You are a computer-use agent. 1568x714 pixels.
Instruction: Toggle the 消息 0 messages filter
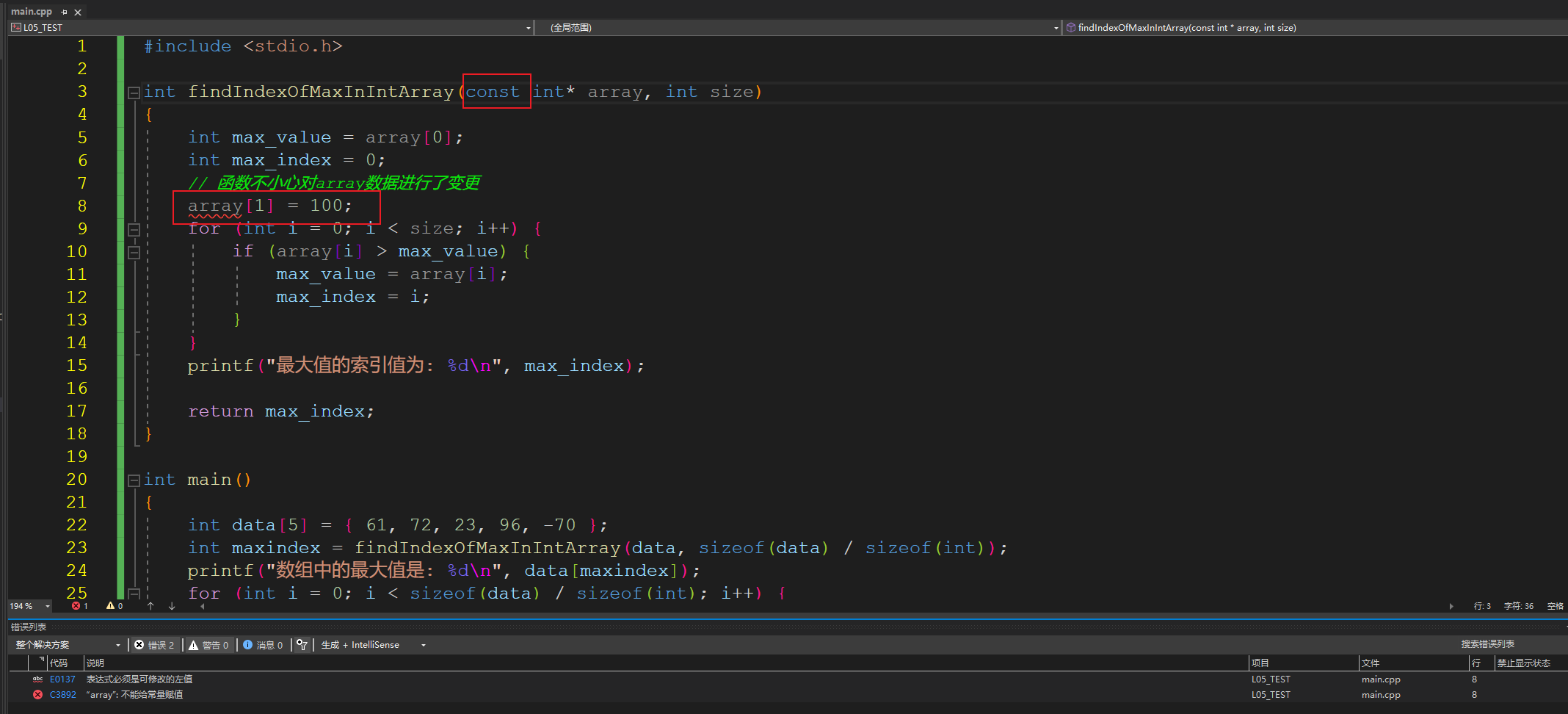pyautogui.click(x=264, y=645)
